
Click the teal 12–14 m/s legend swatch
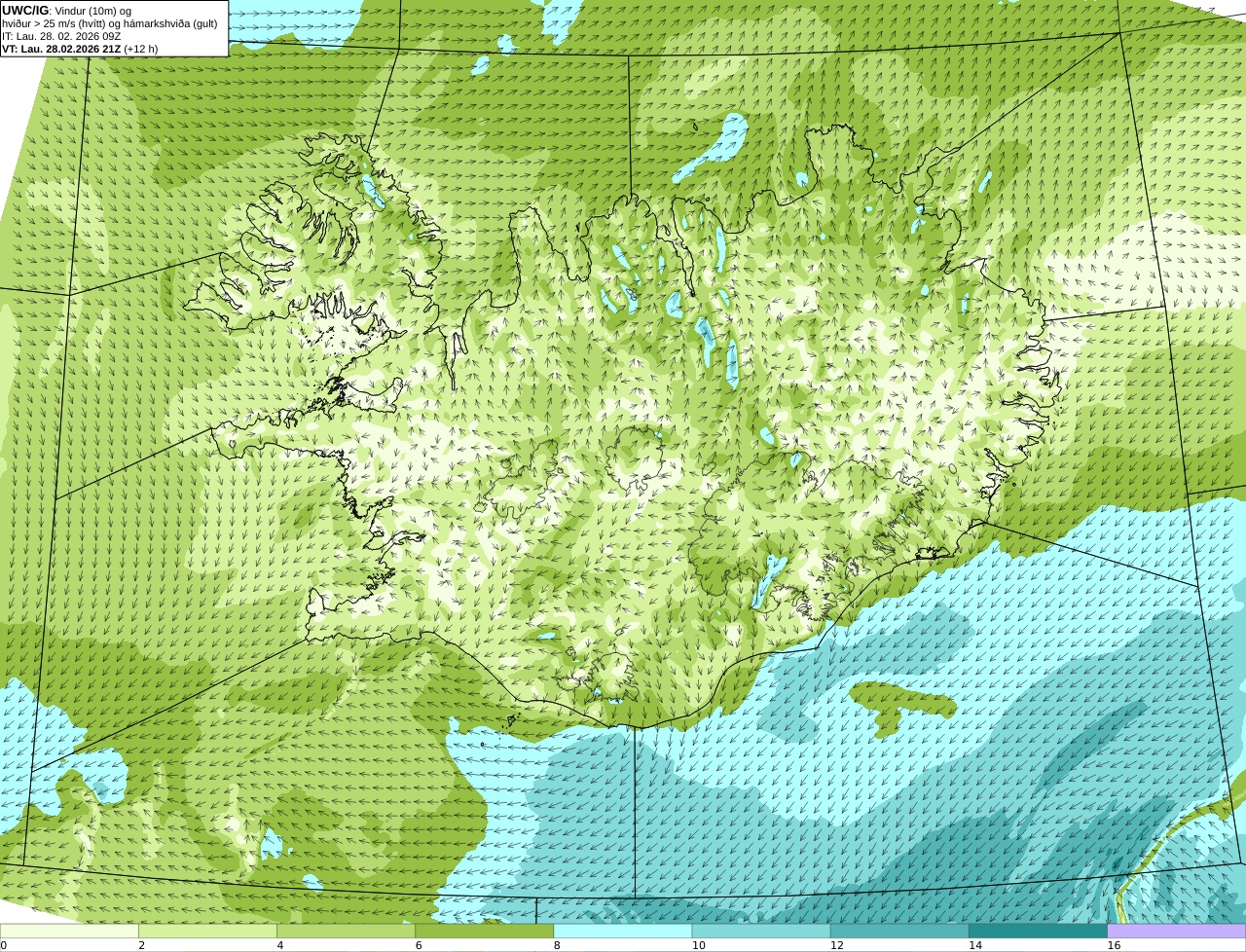click(899, 931)
